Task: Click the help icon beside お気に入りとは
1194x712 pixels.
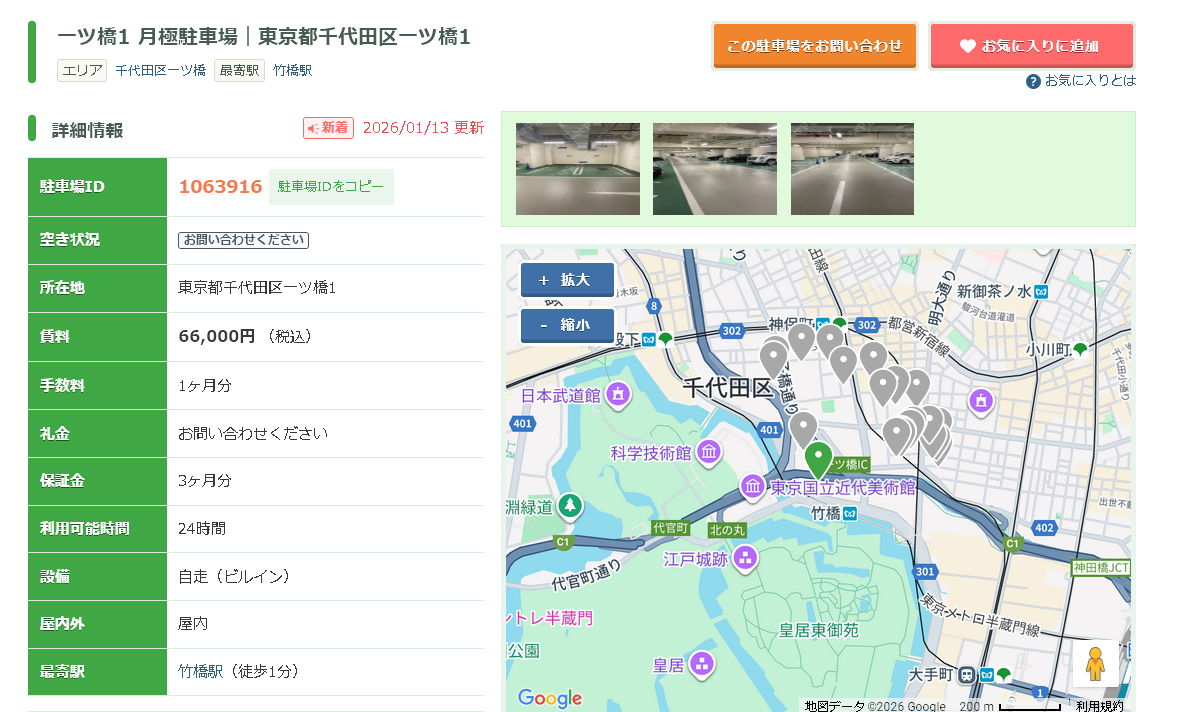Action: 1033,81
